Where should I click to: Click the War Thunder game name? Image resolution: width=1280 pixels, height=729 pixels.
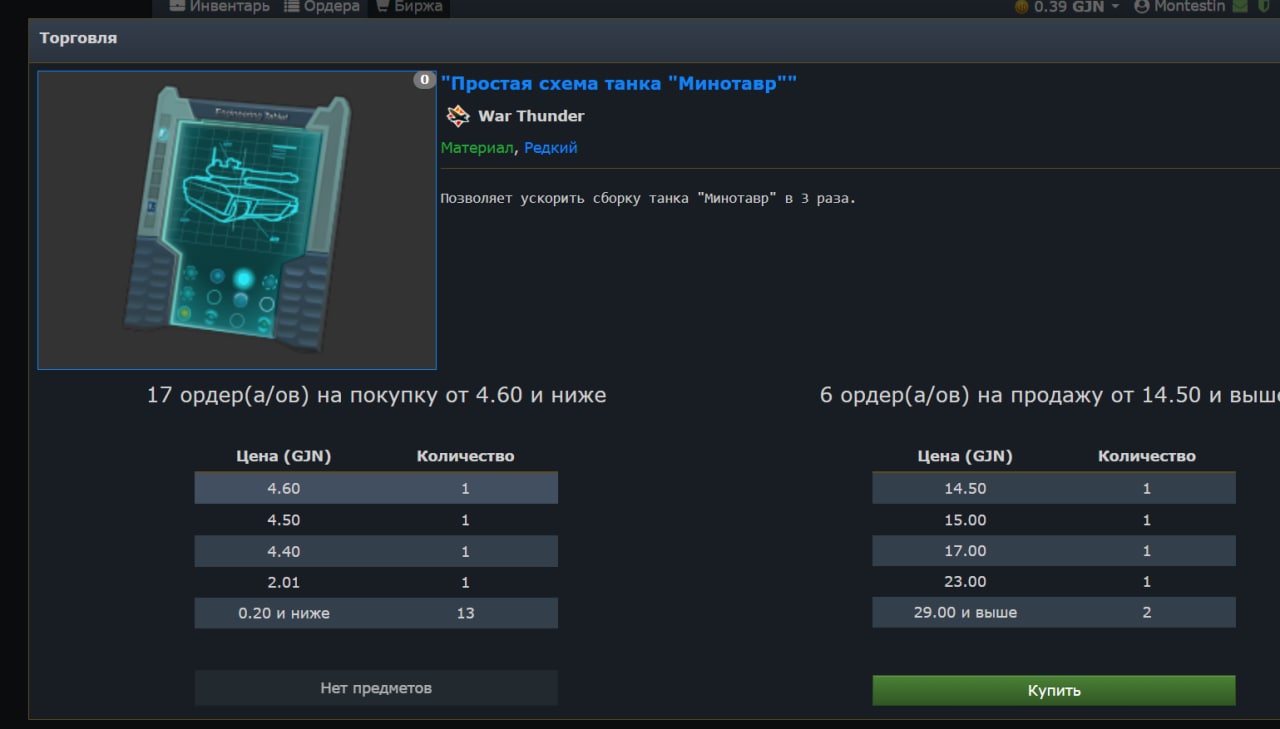(531, 116)
